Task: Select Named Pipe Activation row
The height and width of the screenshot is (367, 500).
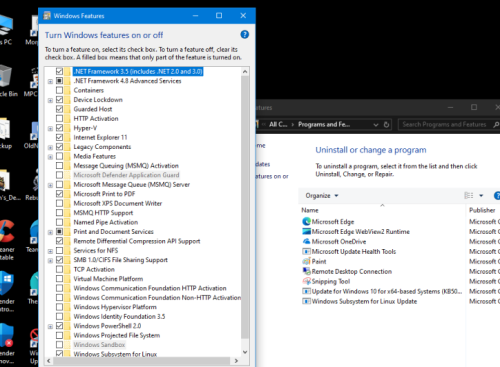Action: [106, 222]
